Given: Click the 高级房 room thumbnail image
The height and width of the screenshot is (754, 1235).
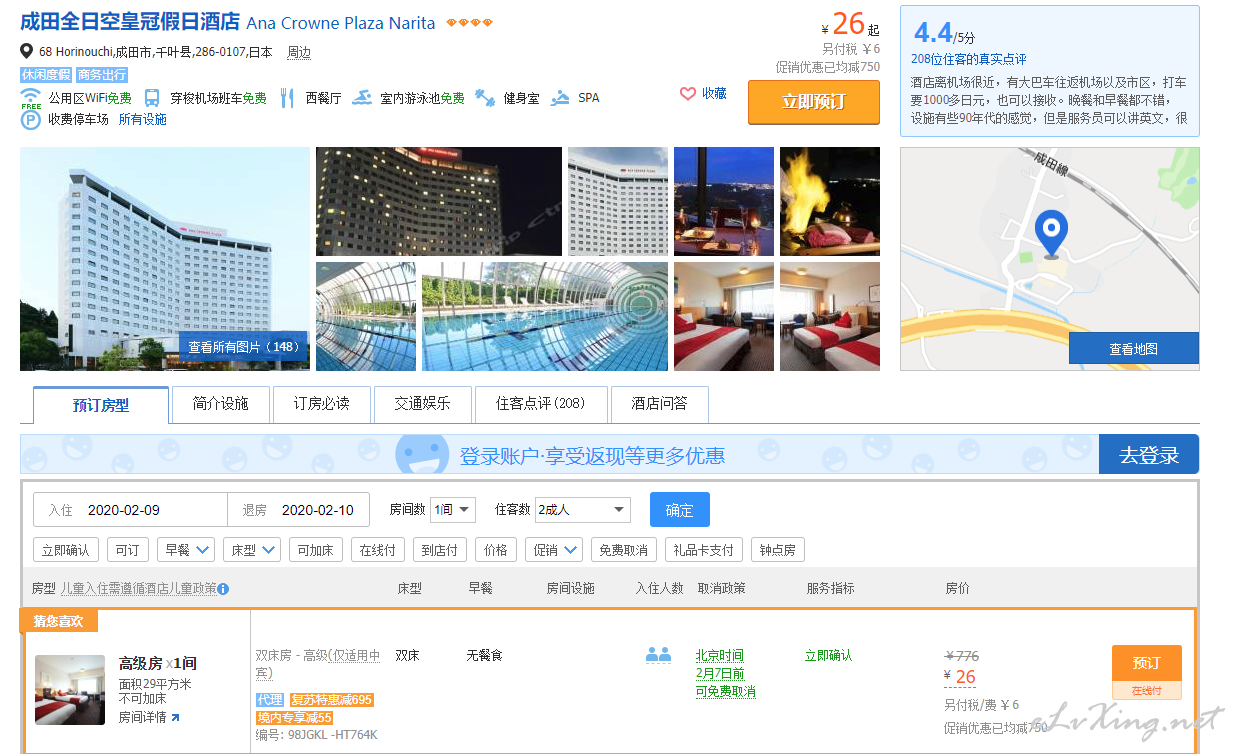Looking at the screenshot, I should click(x=70, y=690).
